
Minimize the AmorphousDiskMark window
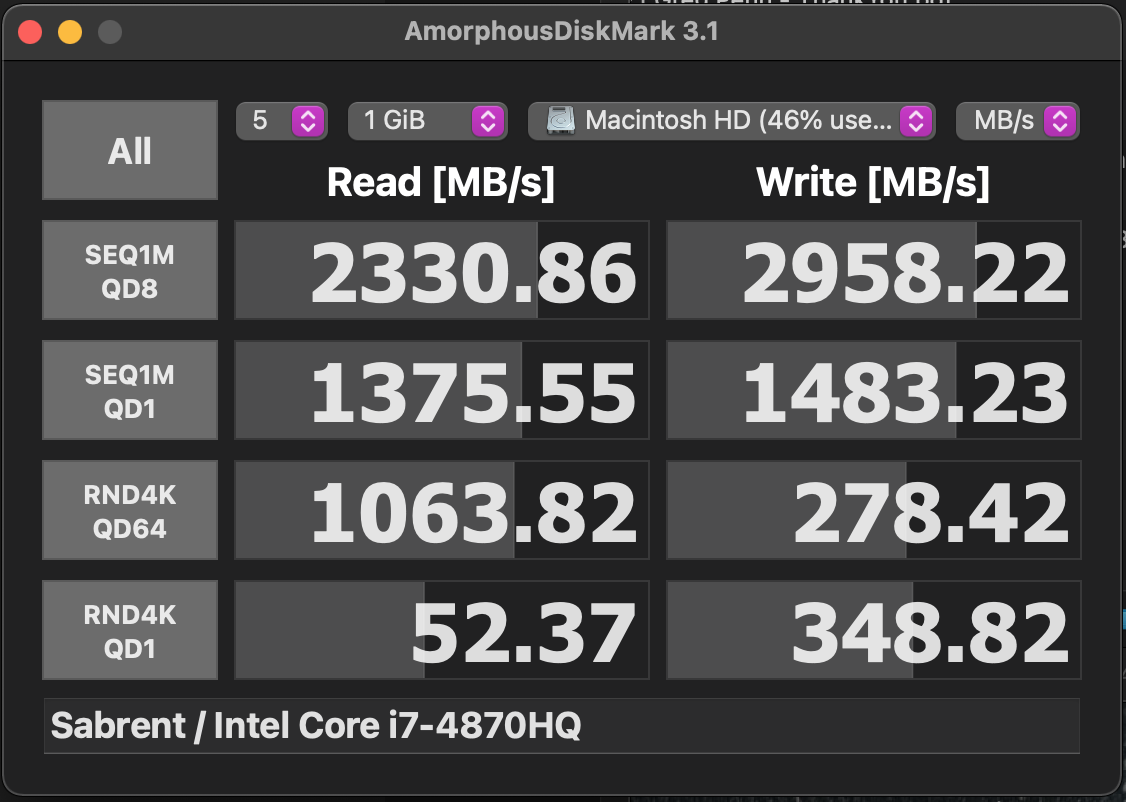(x=70, y=32)
